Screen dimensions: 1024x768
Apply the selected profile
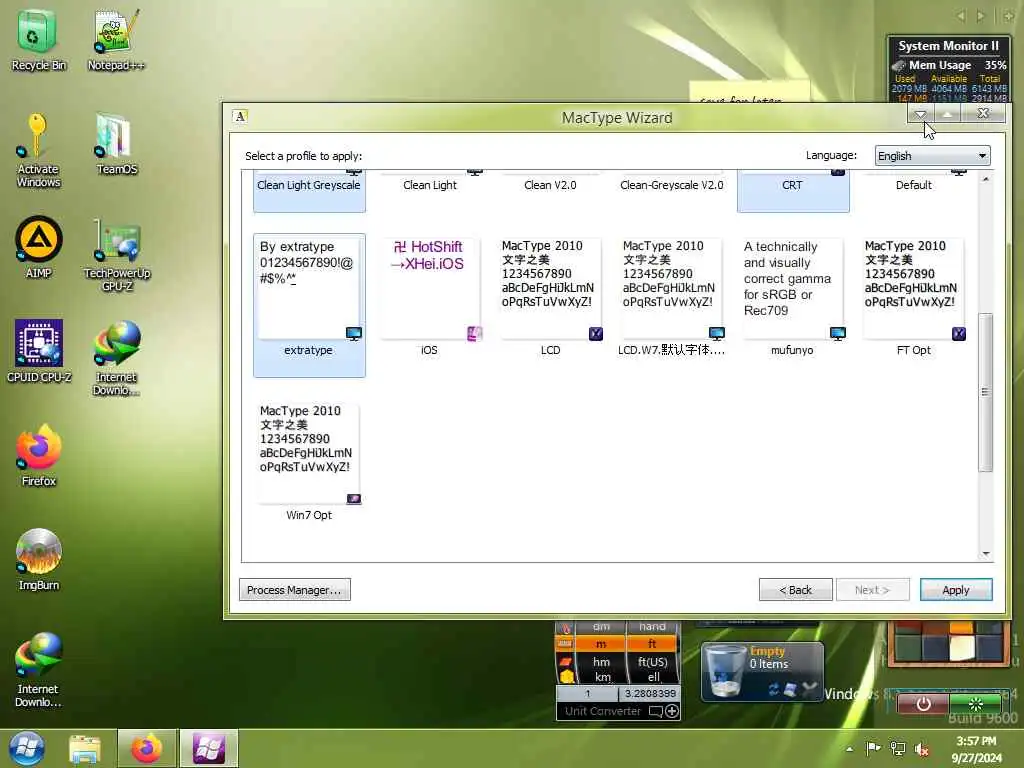(x=956, y=590)
